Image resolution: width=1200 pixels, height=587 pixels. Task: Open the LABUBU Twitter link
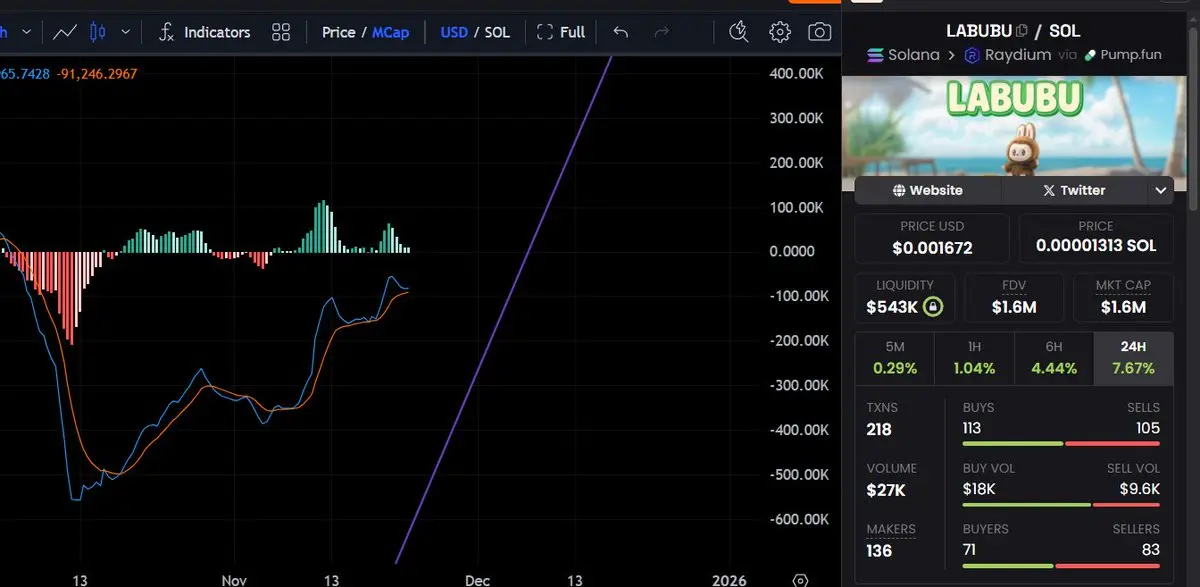tap(1075, 190)
